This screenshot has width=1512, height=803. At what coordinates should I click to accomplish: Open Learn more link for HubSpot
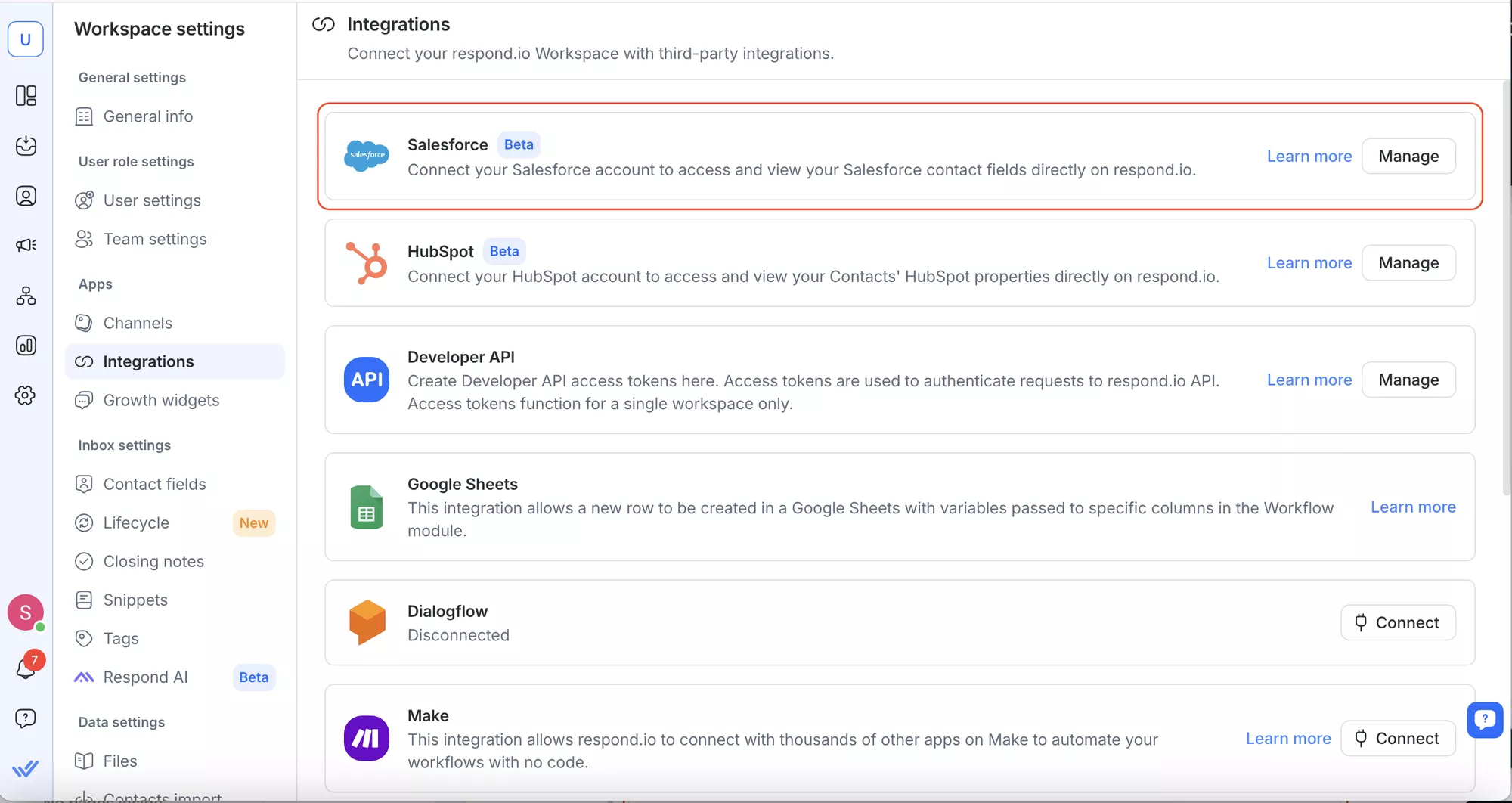(1309, 262)
